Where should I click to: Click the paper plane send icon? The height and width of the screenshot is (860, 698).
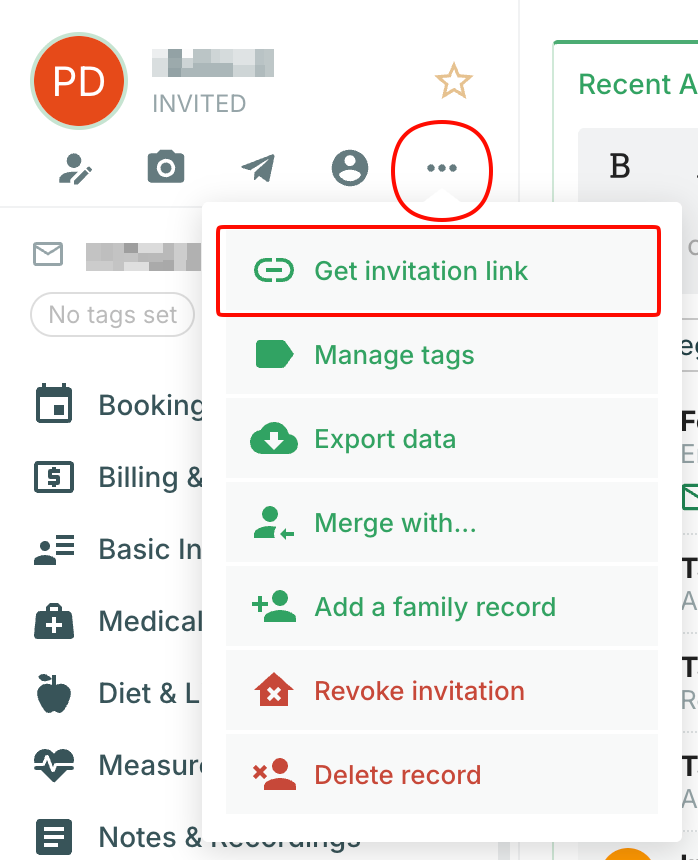click(258, 169)
